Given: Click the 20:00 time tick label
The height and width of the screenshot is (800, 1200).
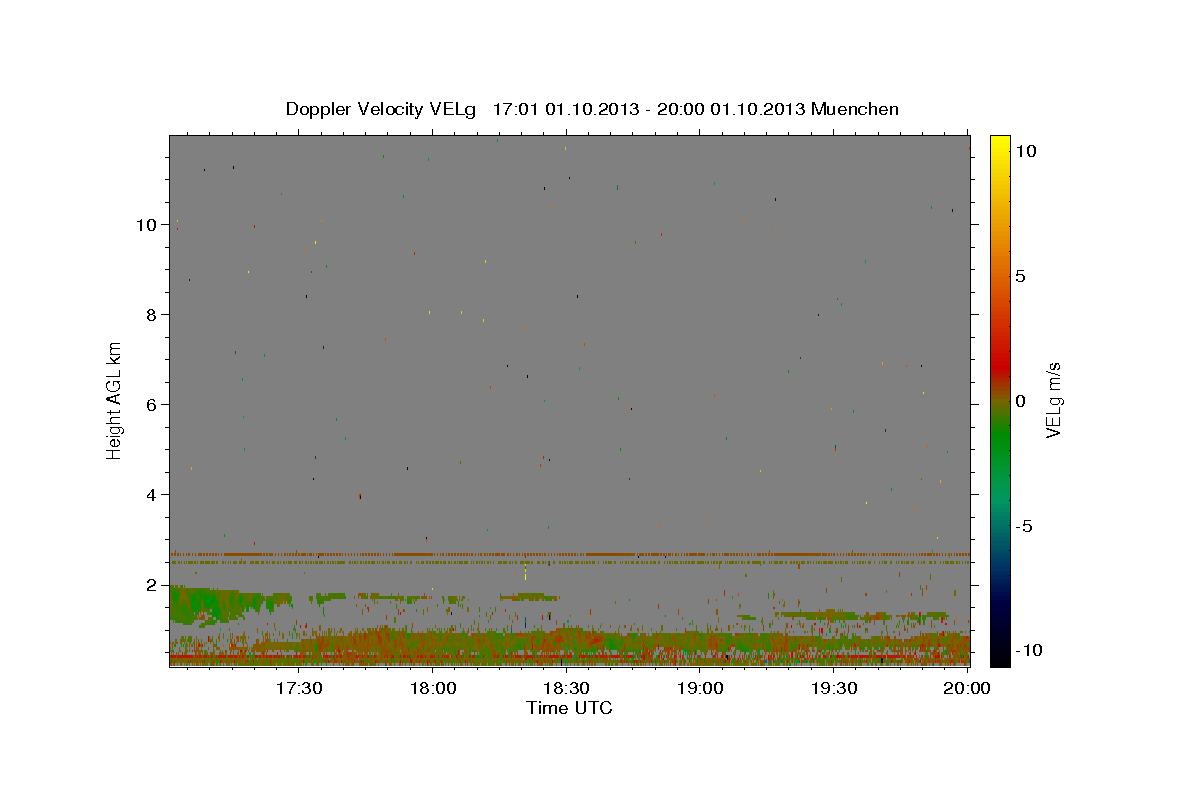Looking at the screenshot, I should coord(967,688).
